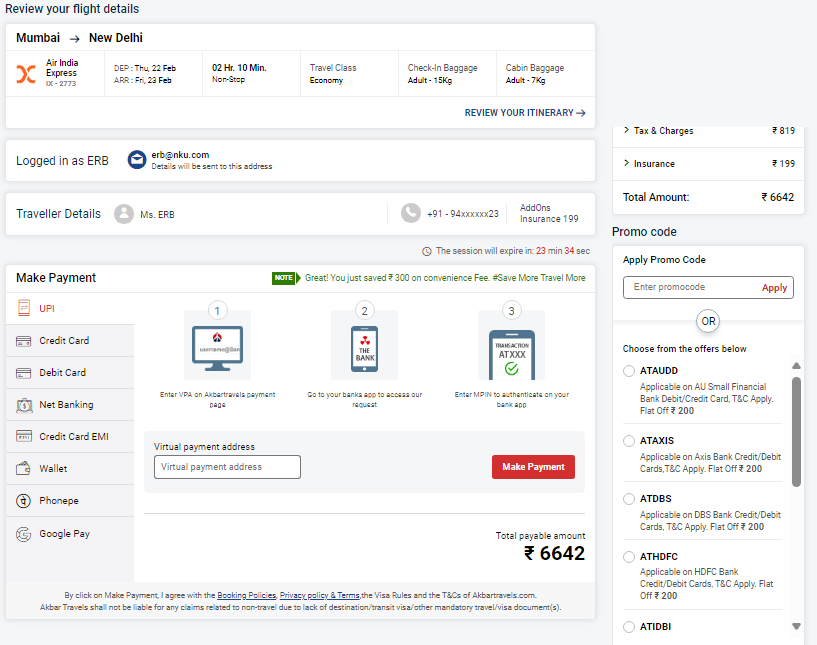Click the OR separator circle

click(708, 321)
